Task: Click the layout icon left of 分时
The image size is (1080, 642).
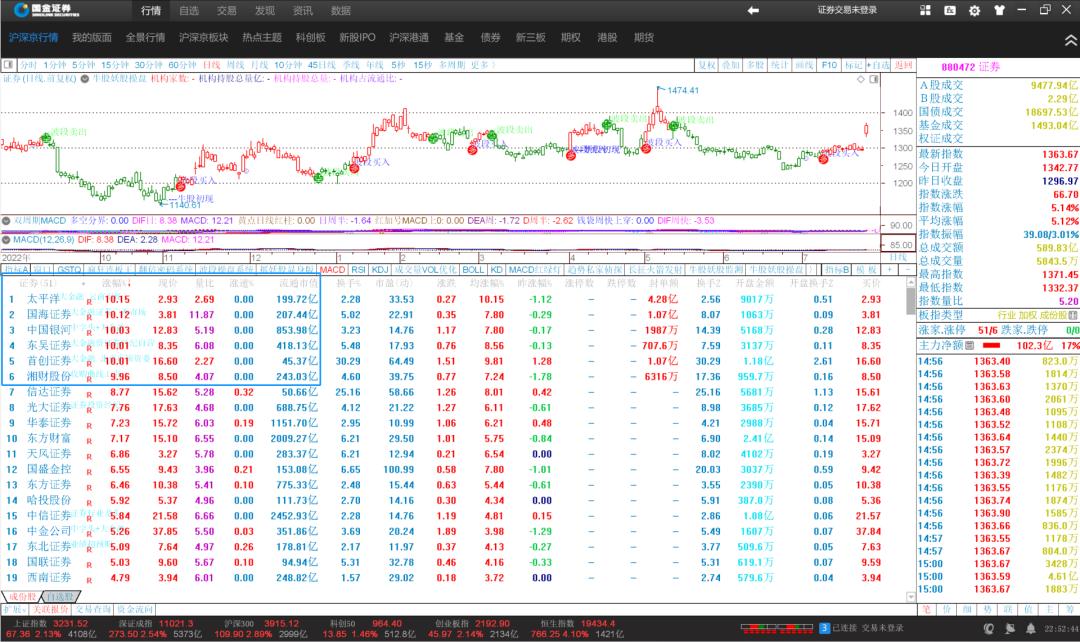Action: tap(10, 65)
